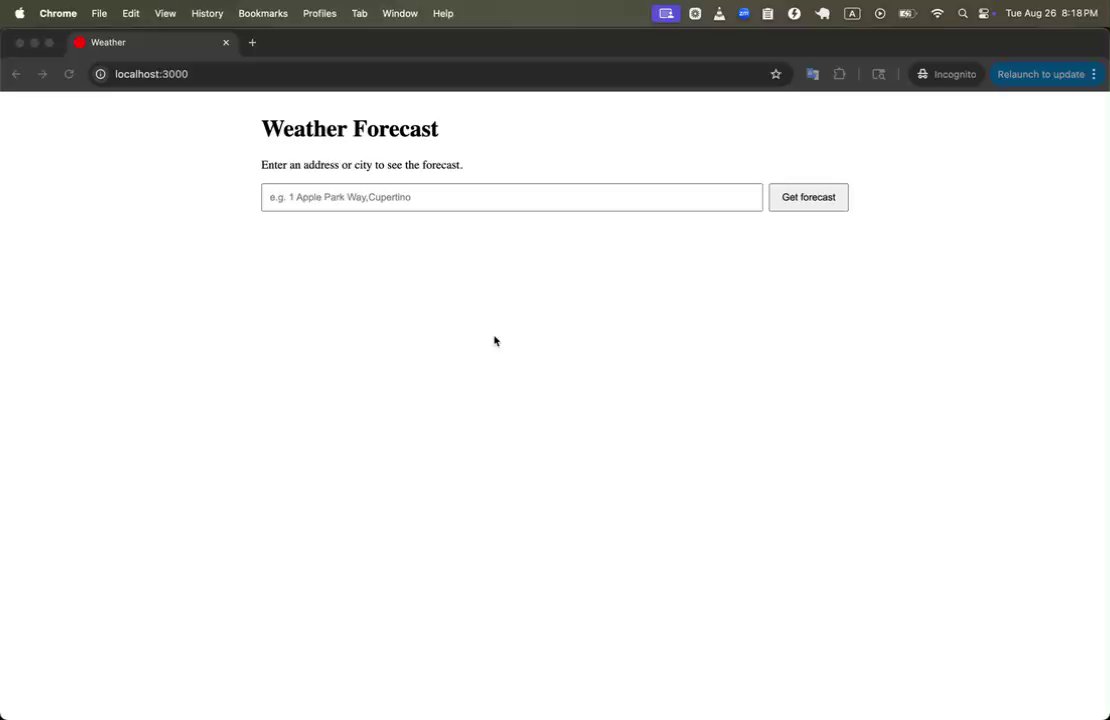1110x720 pixels.
Task: Click the address or city input field
Action: (512, 198)
